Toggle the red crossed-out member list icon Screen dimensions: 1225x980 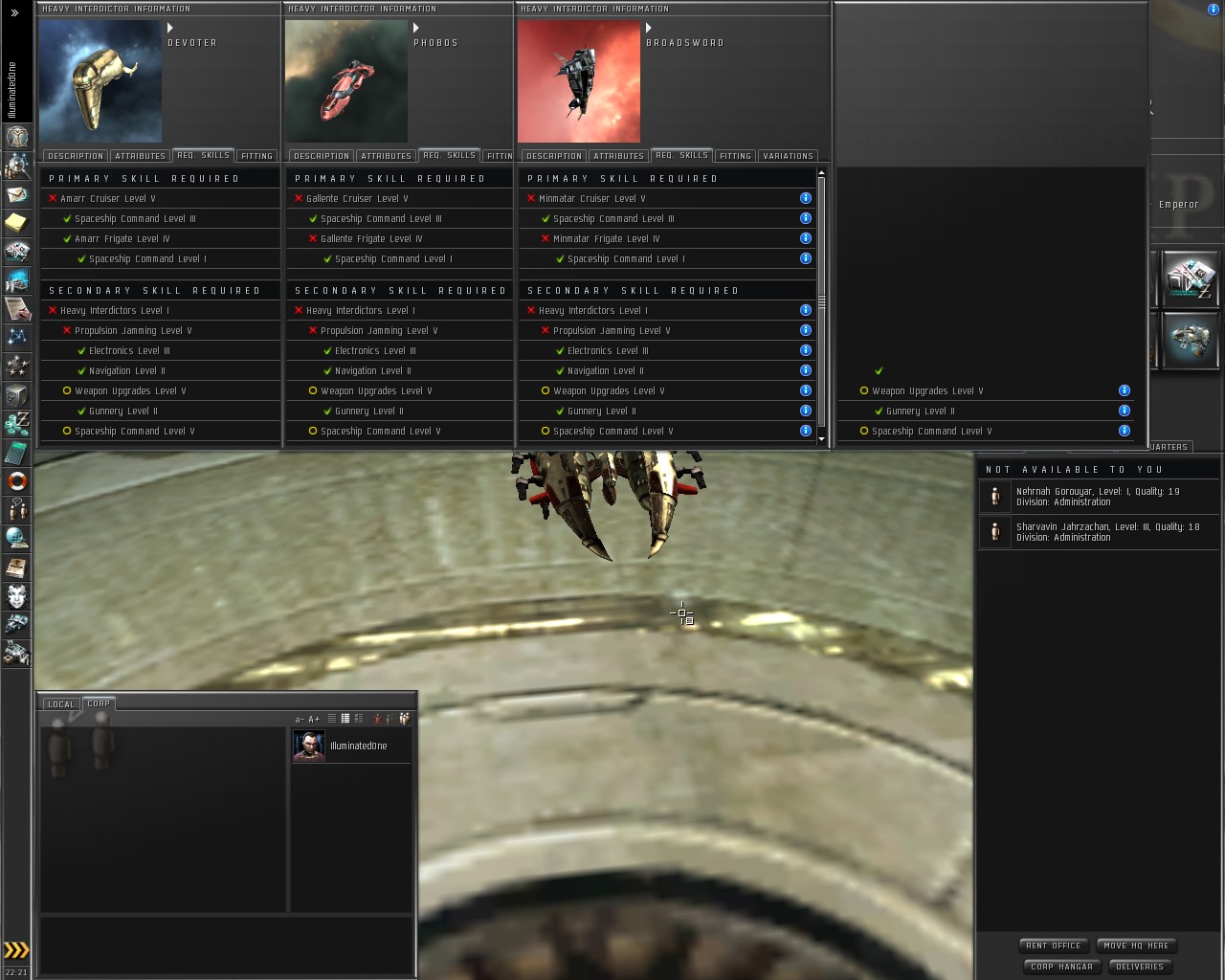[378, 719]
